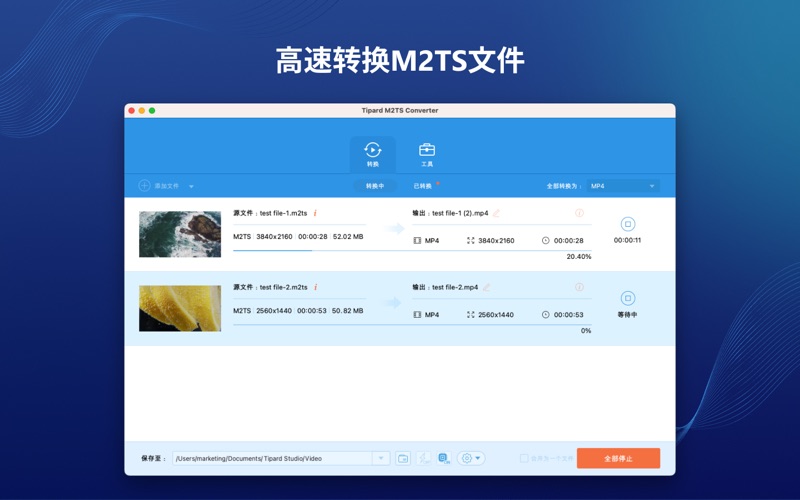Screen dimensions: 800x500
Task: Expand the save path dropdown arrow
Action: 381,458
